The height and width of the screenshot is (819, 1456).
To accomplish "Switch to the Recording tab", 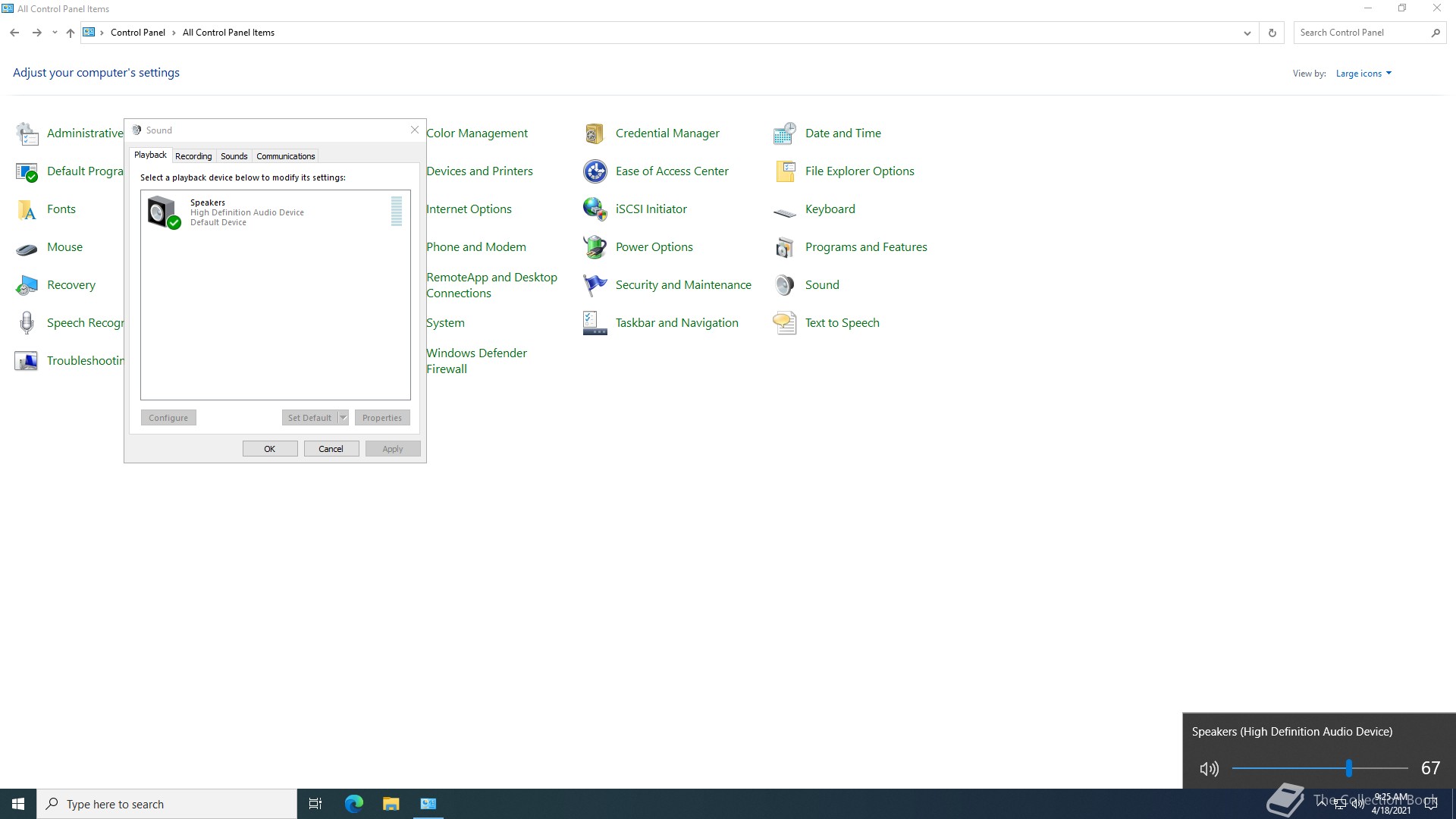I will 193,156.
